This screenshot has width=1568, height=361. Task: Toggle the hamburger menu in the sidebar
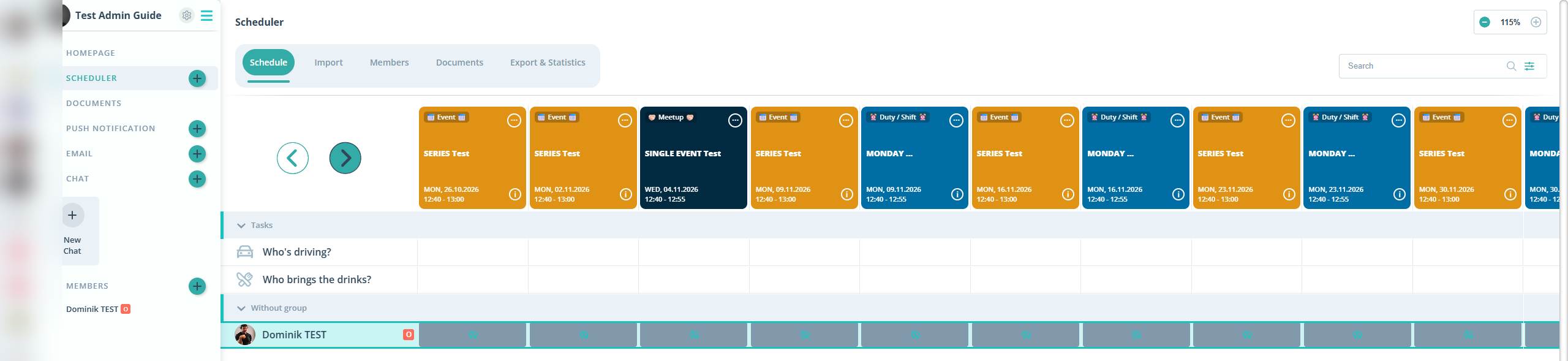(207, 15)
